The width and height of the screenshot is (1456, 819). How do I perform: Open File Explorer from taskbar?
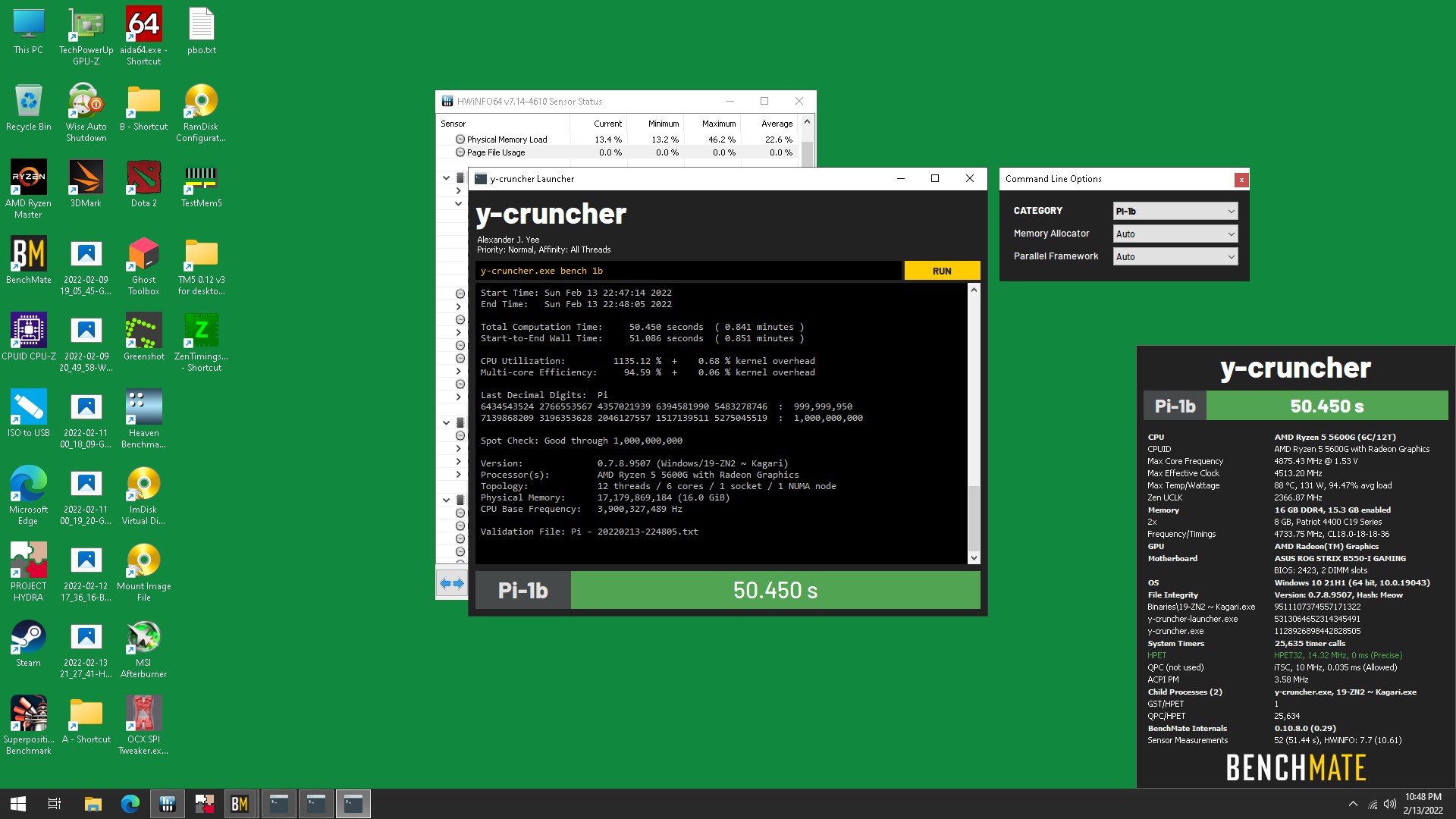pyautogui.click(x=93, y=804)
